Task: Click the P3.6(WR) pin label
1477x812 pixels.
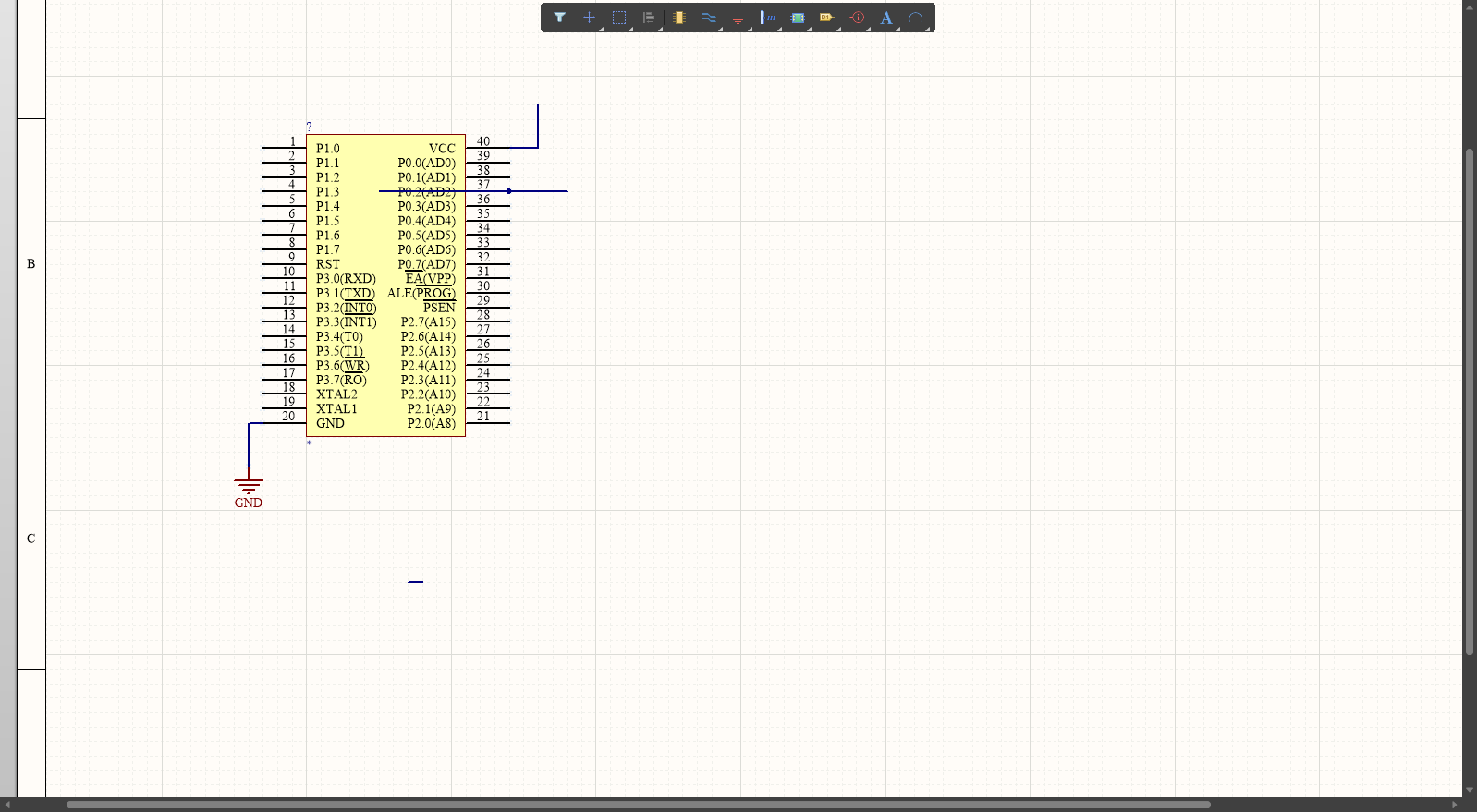Action: (x=343, y=366)
